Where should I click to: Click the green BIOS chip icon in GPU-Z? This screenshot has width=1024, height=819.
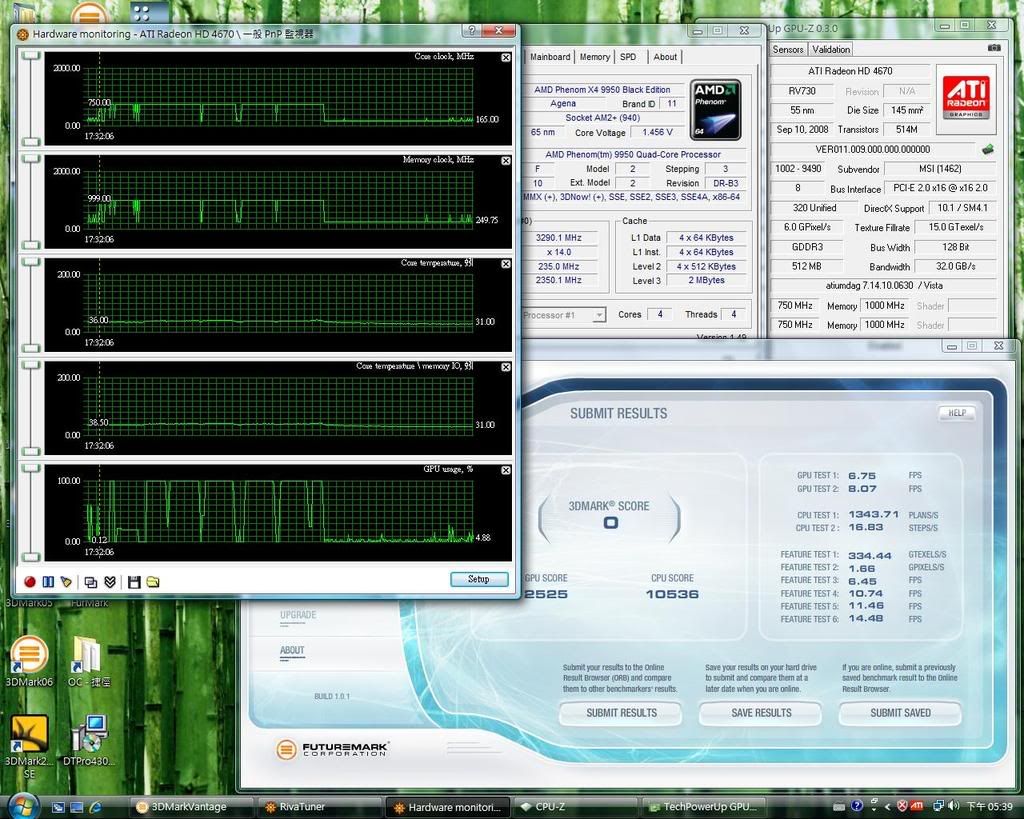[987, 150]
